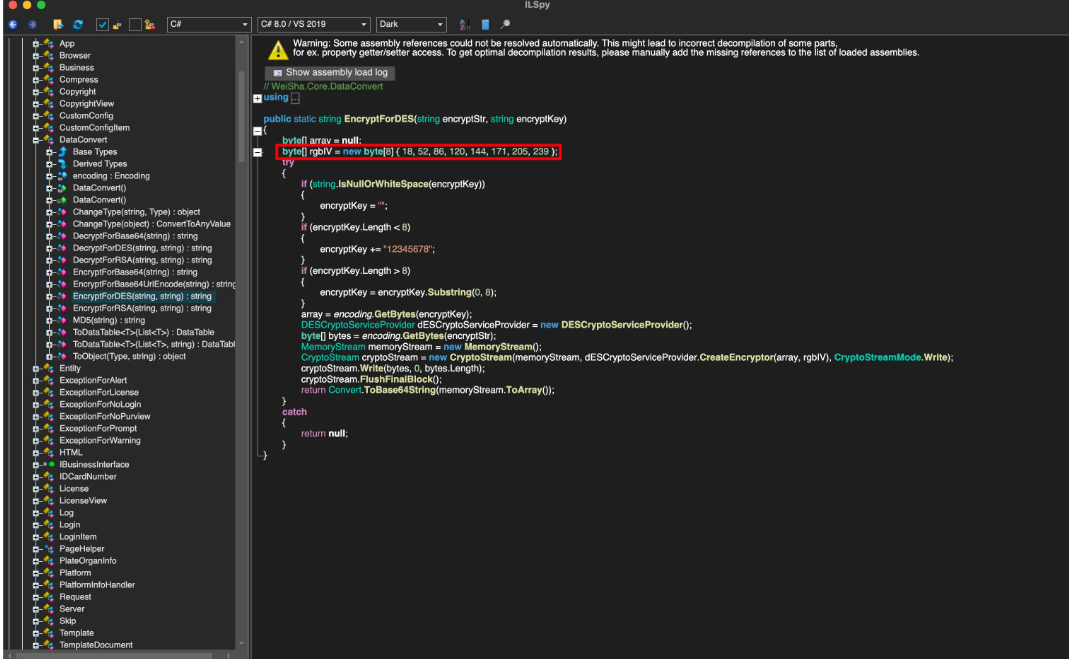This screenshot has height=659, width=1069.
Task: Click the Back navigation arrow
Action: [11, 24]
